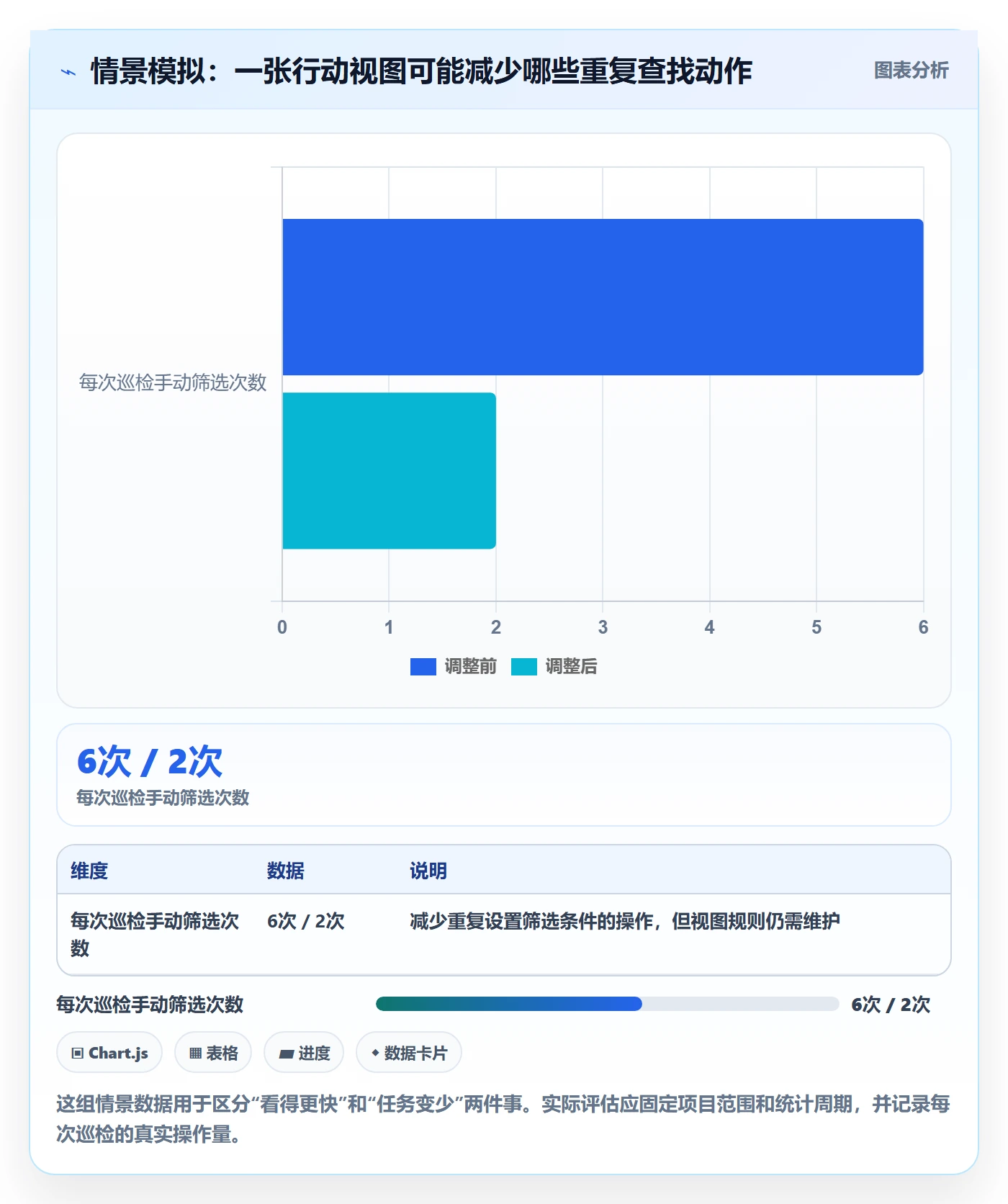Click the 6次 / 2次 table cell
Viewport: 1008px width, 1204px height.
tap(306, 921)
